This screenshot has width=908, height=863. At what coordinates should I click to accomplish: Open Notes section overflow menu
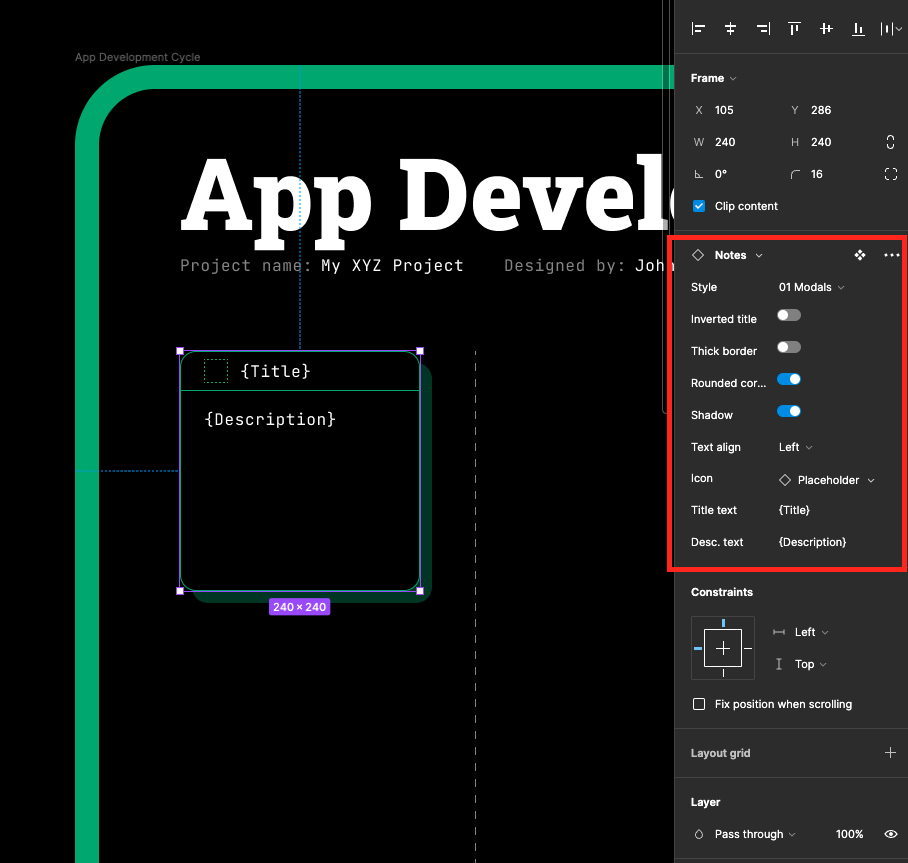pos(891,255)
